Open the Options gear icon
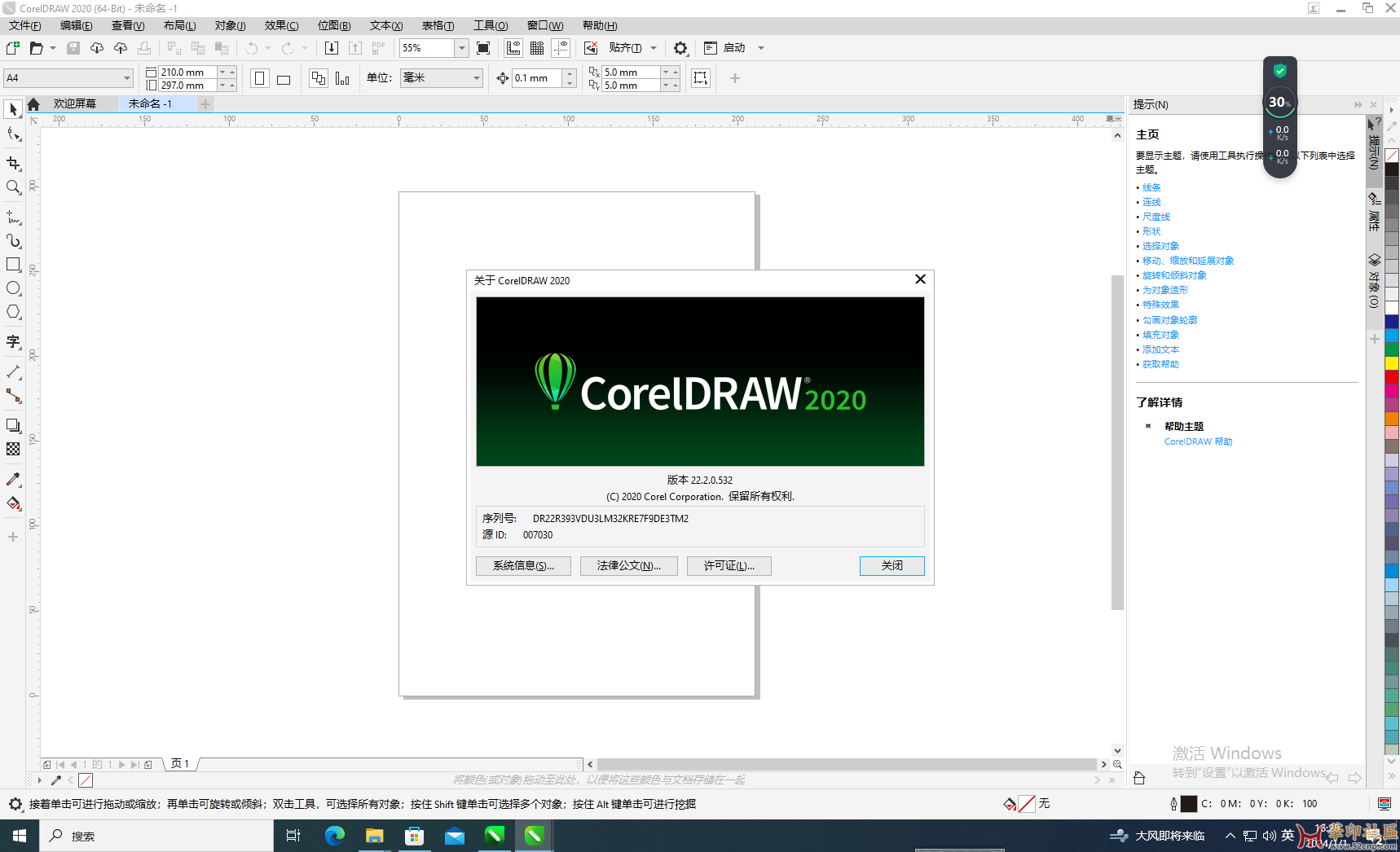This screenshot has width=1400, height=852. tap(680, 48)
